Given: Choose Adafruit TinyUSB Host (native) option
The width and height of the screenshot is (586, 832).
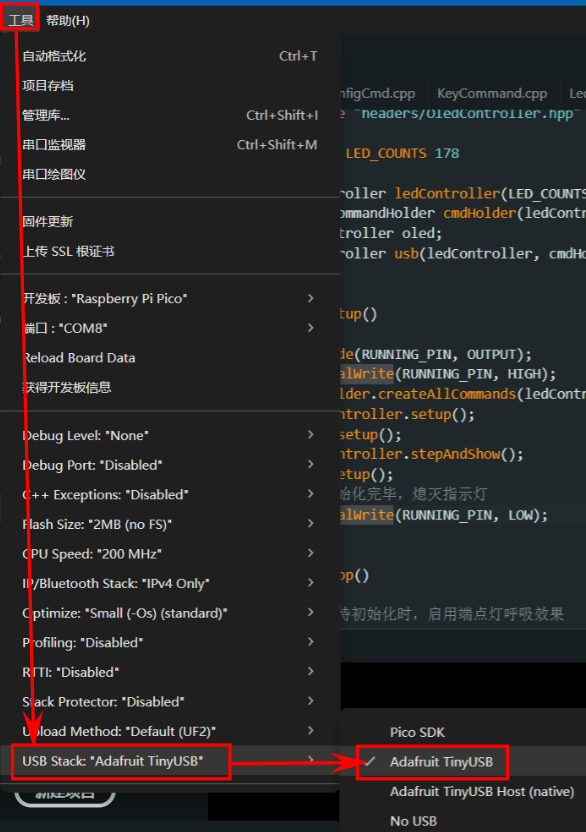Looking at the screenshot, I should click(x=463, y=792).
